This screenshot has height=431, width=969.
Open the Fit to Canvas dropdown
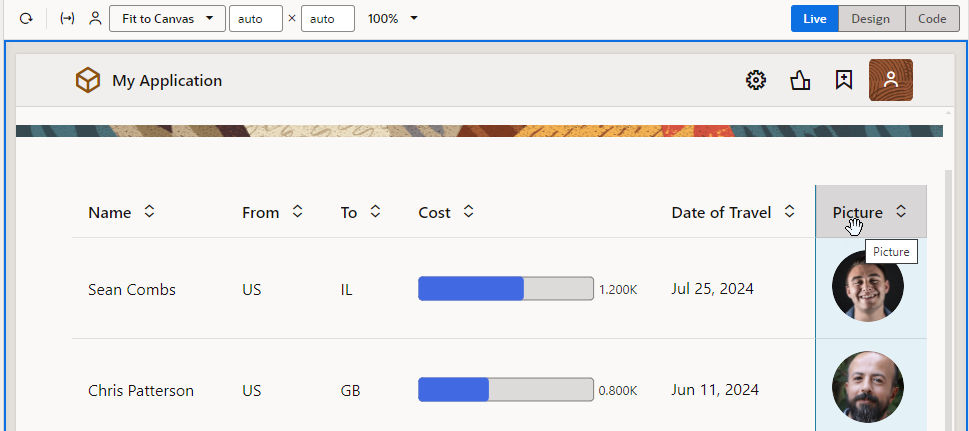(167, 19)
